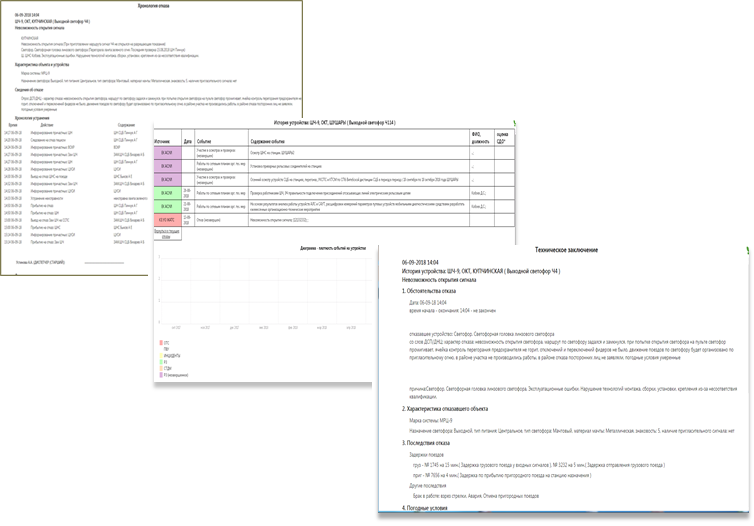
Task: Click the green РЗ legend swatch
Action: coord(161,362)
